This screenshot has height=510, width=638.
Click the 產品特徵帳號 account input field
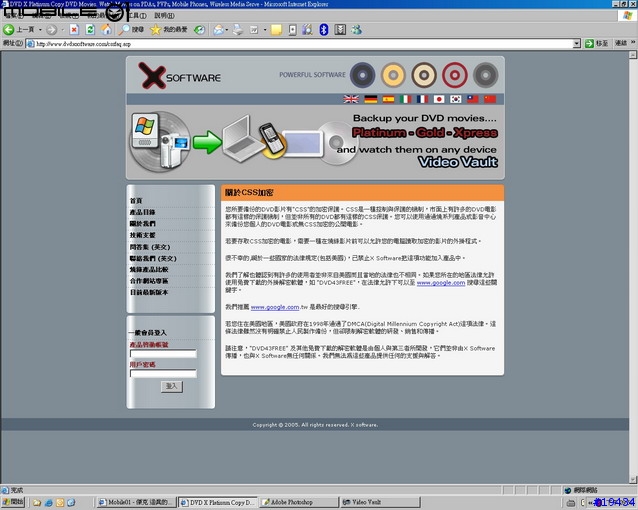coord(163,354)
